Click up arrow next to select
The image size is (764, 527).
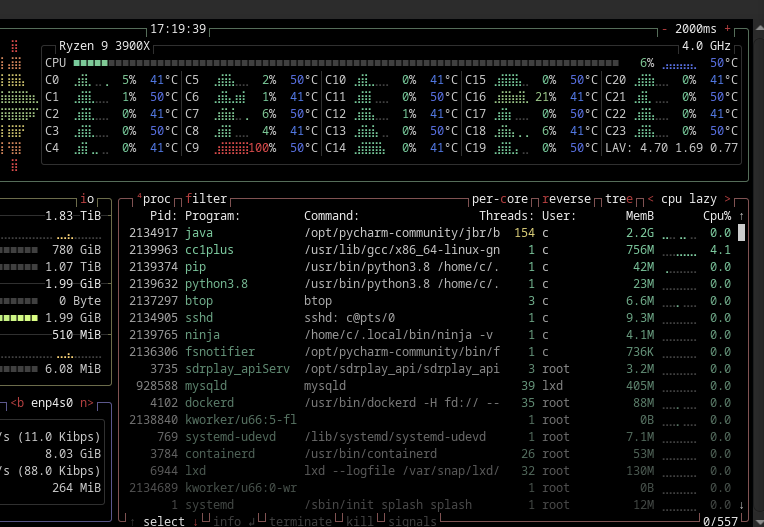[134, 520]
